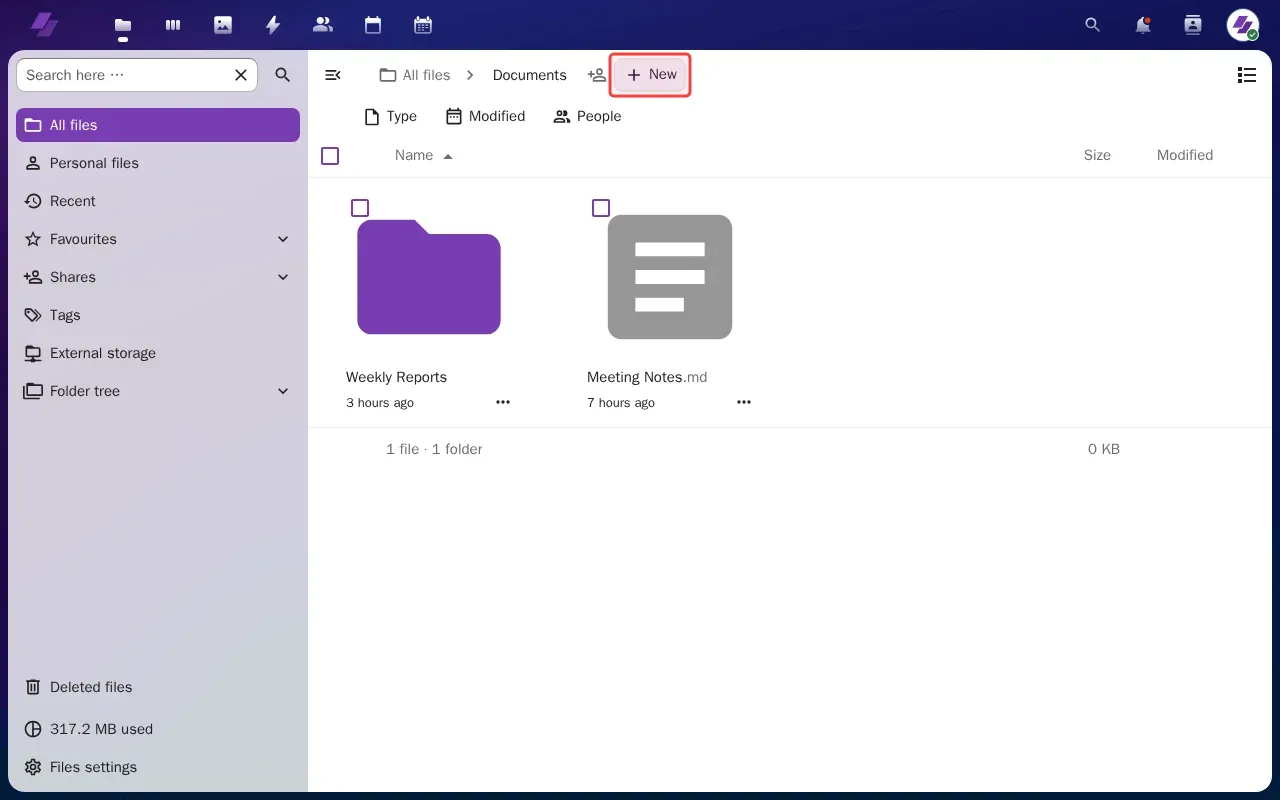Open unified search via magnifier icon
The image size is (1280, 800).
(1092, 25)
